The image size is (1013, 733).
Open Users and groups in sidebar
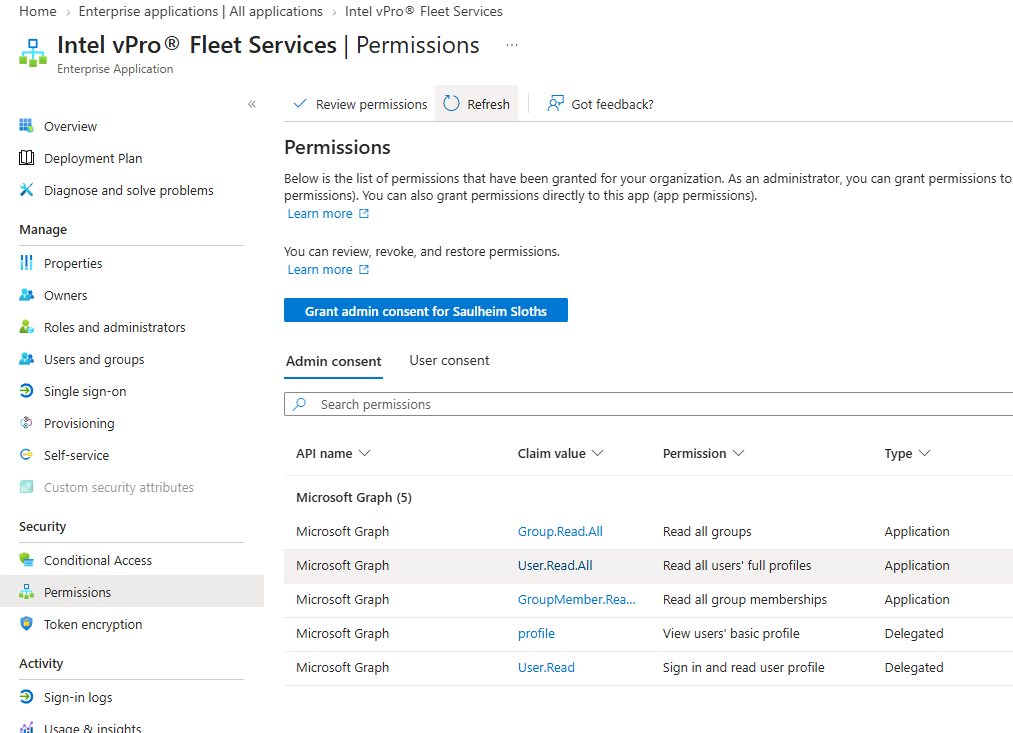[x=94, y=360]
